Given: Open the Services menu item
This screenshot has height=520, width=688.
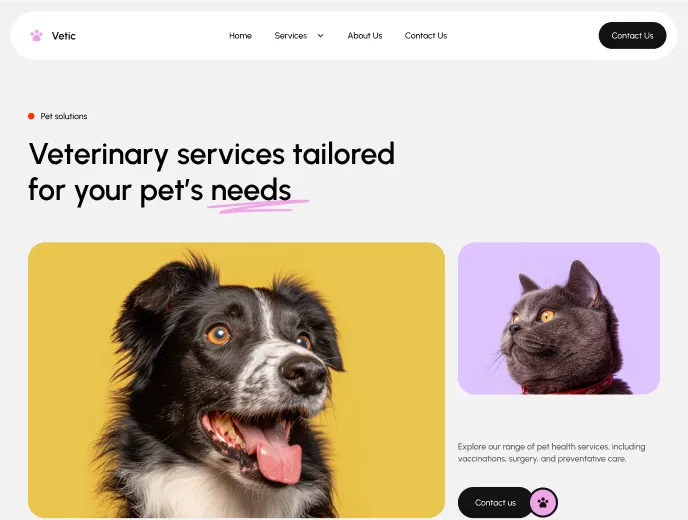Looking at the screenshot, I should pos(290,36).
